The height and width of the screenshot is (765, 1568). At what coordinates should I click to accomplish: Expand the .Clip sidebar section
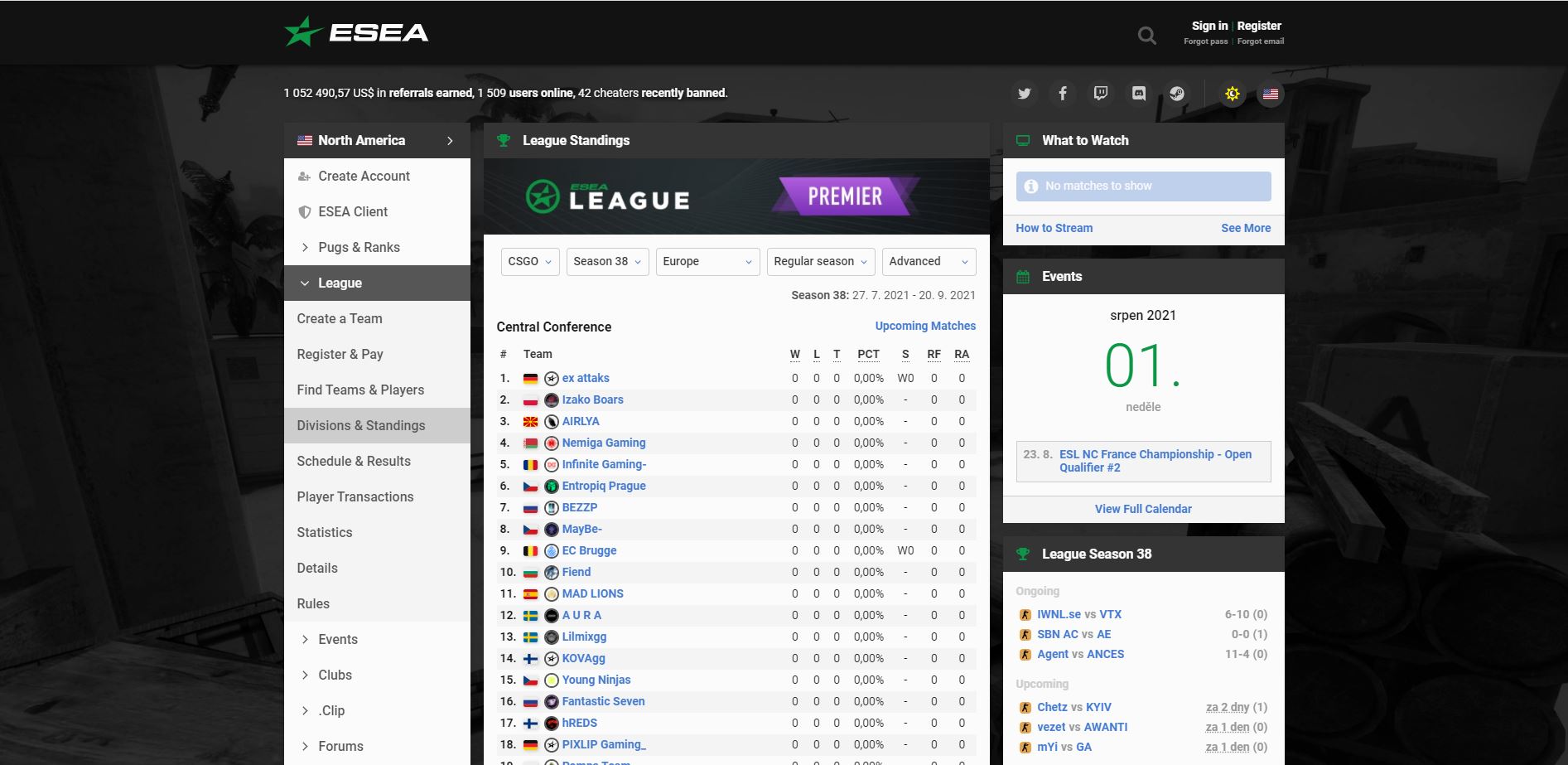[377, 711]
